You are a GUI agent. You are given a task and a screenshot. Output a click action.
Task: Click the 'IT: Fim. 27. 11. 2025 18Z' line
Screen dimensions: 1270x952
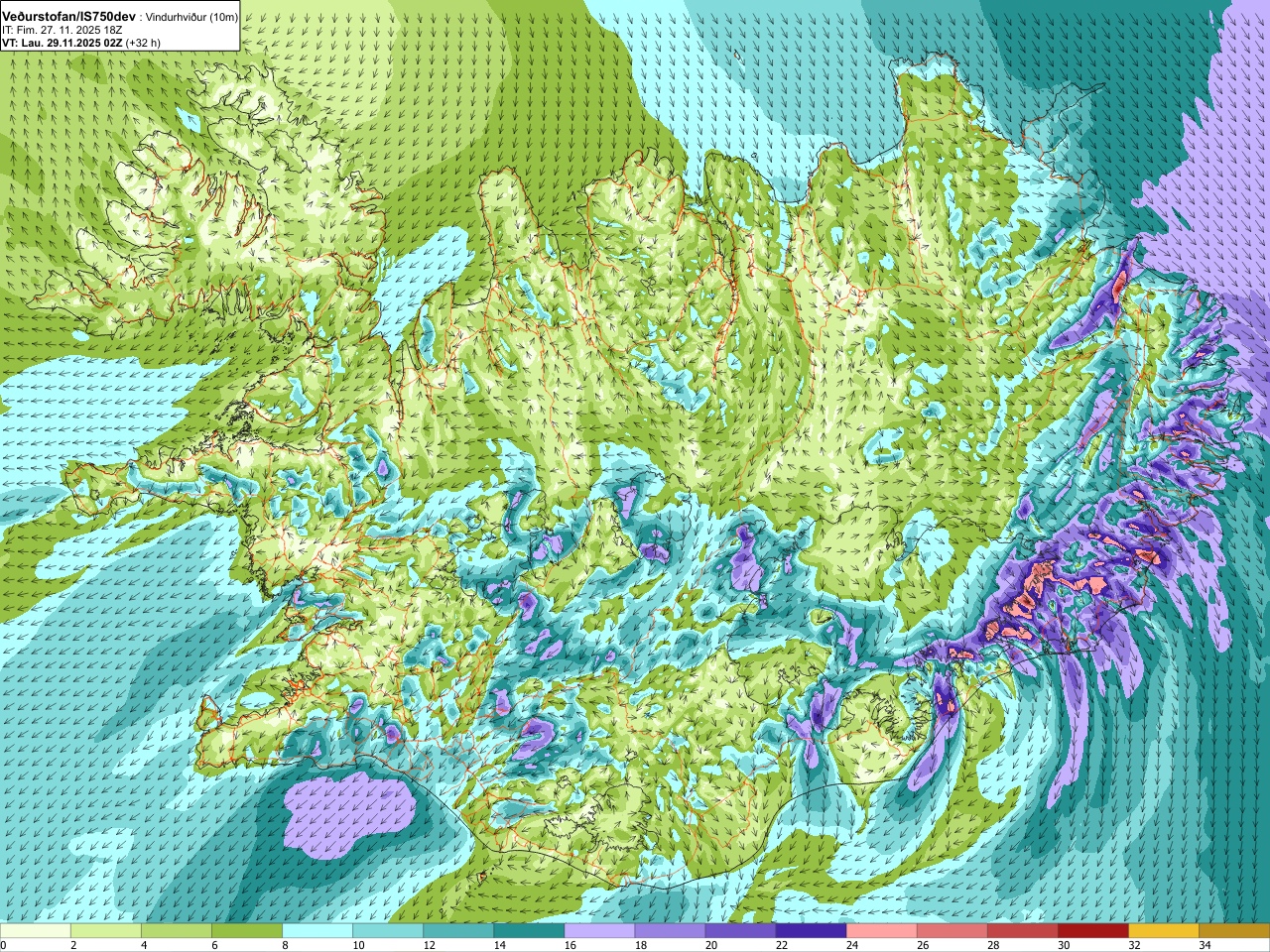(x=63, y=30)
